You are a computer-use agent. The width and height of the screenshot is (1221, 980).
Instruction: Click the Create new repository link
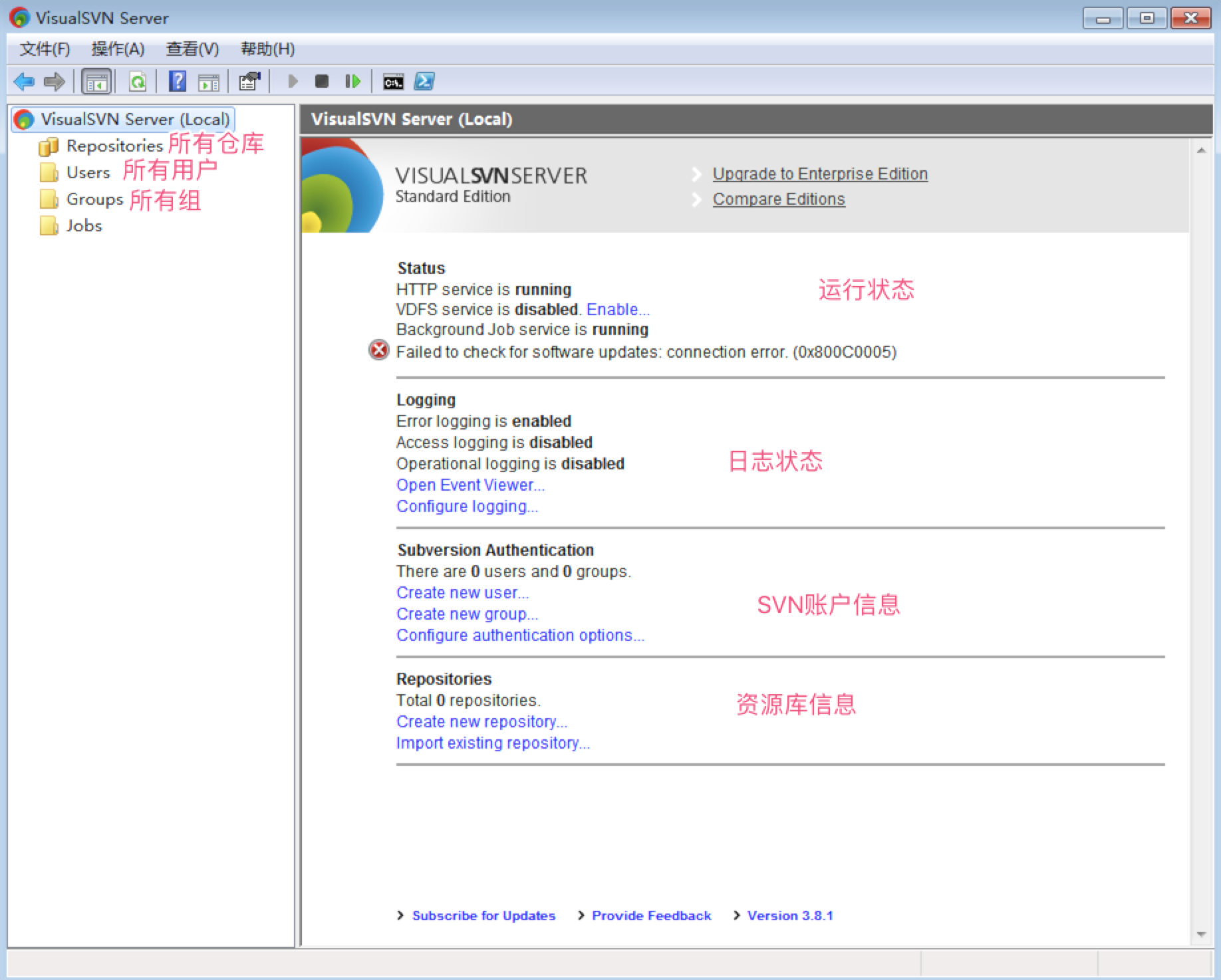[x=481, y=721]
